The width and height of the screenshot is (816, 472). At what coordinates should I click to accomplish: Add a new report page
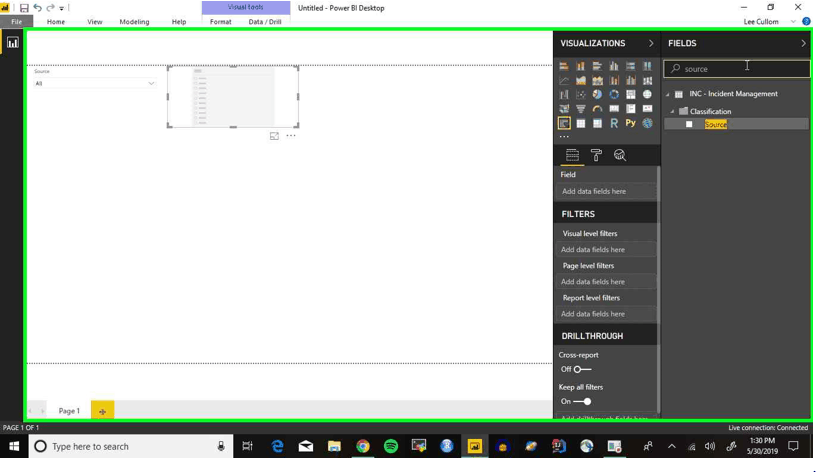pos(103,411)
